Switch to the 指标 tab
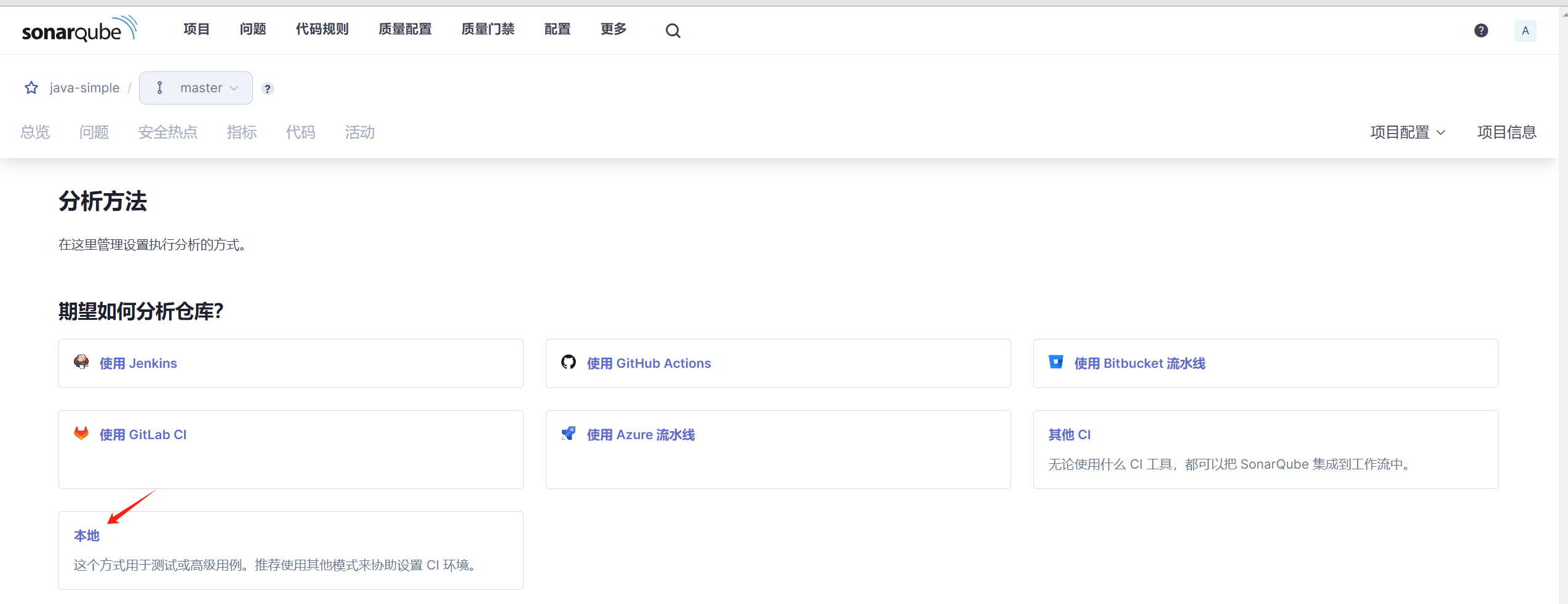 (x=242, y=132)
